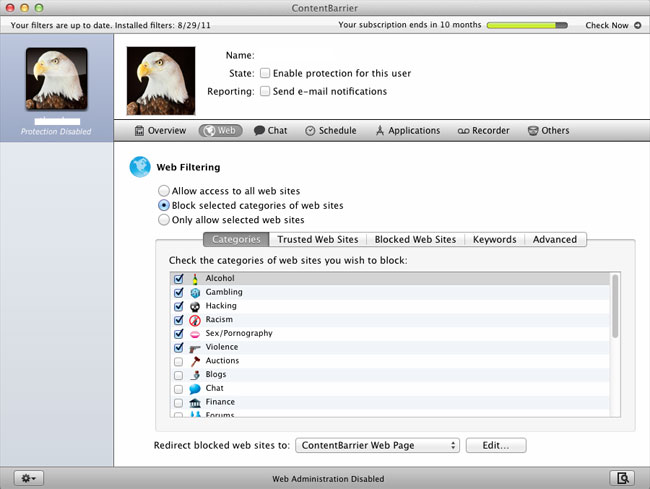The width and height of the screenshot is (650, 489).
Task: Click the Edit... button
Action: pos(495,445)
